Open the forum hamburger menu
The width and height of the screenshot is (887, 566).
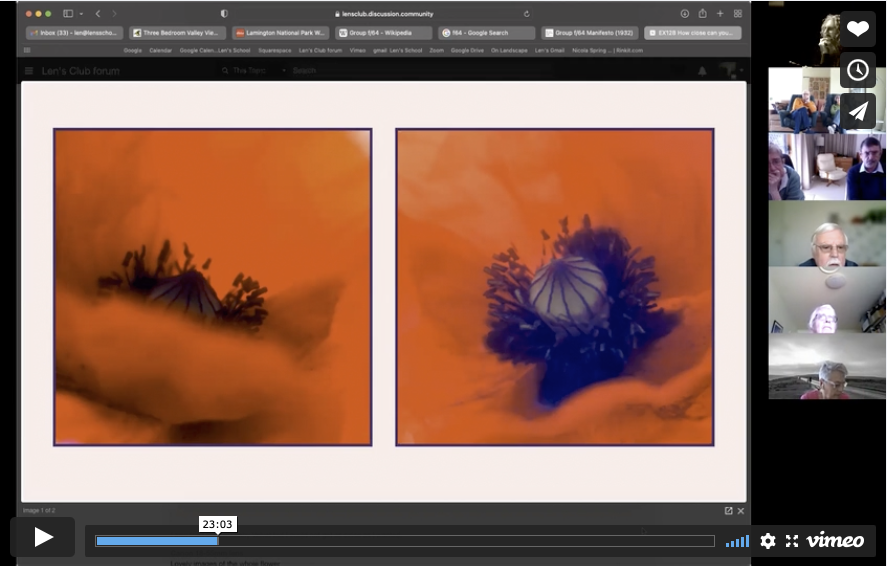29,71
